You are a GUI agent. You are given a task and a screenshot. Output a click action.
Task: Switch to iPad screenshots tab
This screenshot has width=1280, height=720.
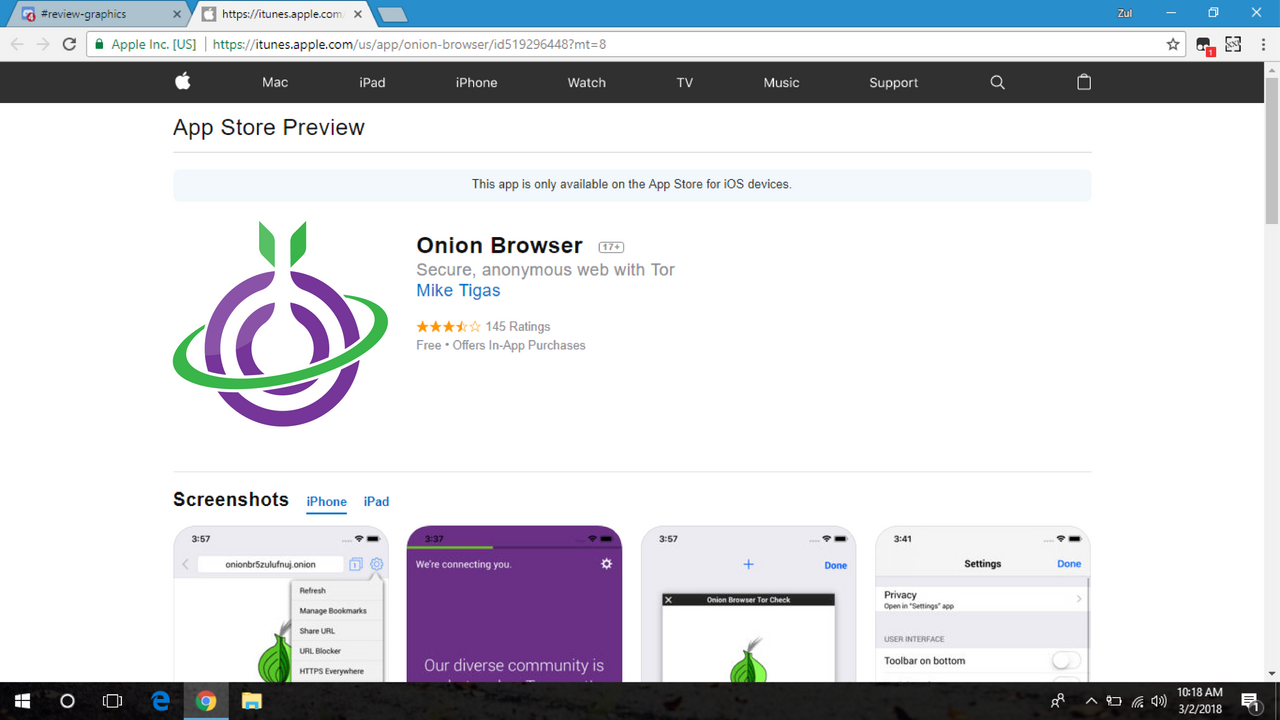pos(376,502)
